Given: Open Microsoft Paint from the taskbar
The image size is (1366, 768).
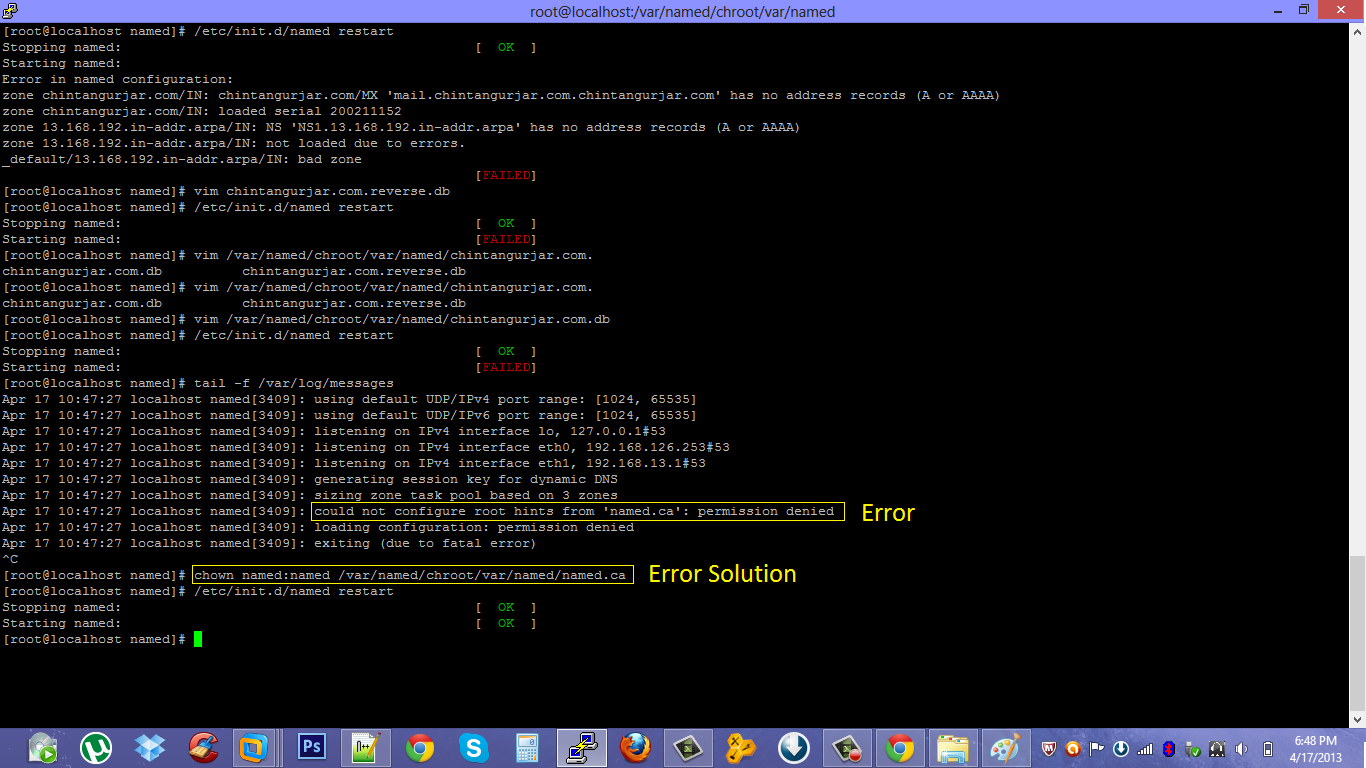Looking at the screenshot, I should click(1005, 747).
